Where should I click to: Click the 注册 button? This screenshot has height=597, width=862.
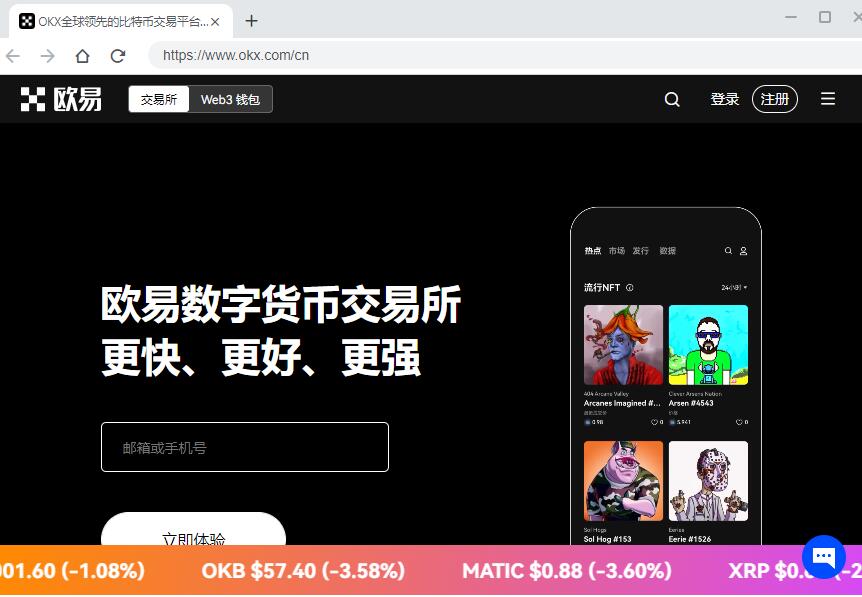coord(775,98)
